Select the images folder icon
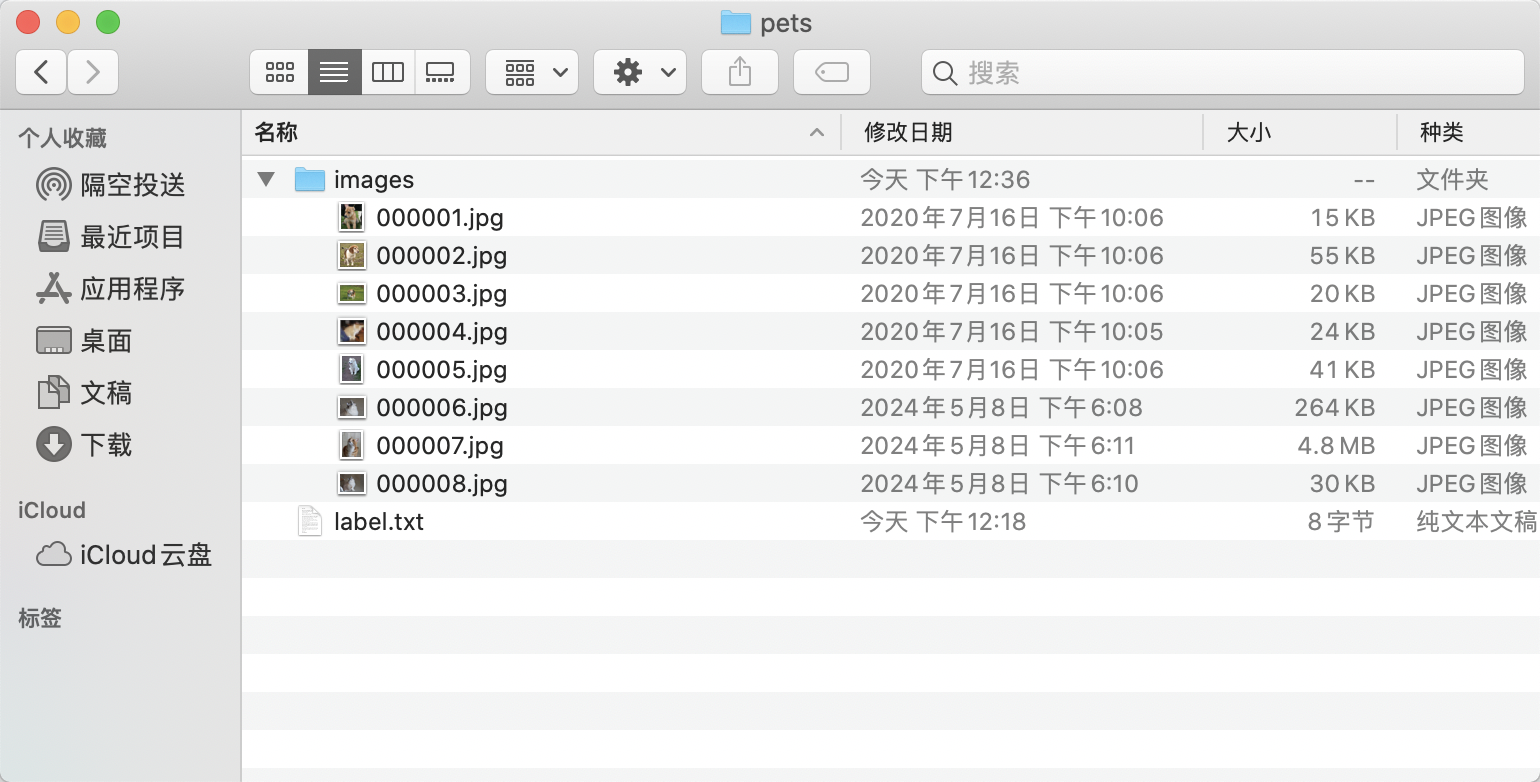This screenshot has height=782, width=1540. click(x=311, y=180)
